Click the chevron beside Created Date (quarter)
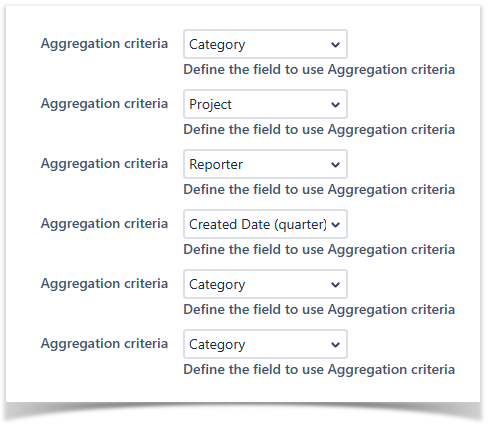The height and width of the screenshot is (431, 494). pos(335,225)
